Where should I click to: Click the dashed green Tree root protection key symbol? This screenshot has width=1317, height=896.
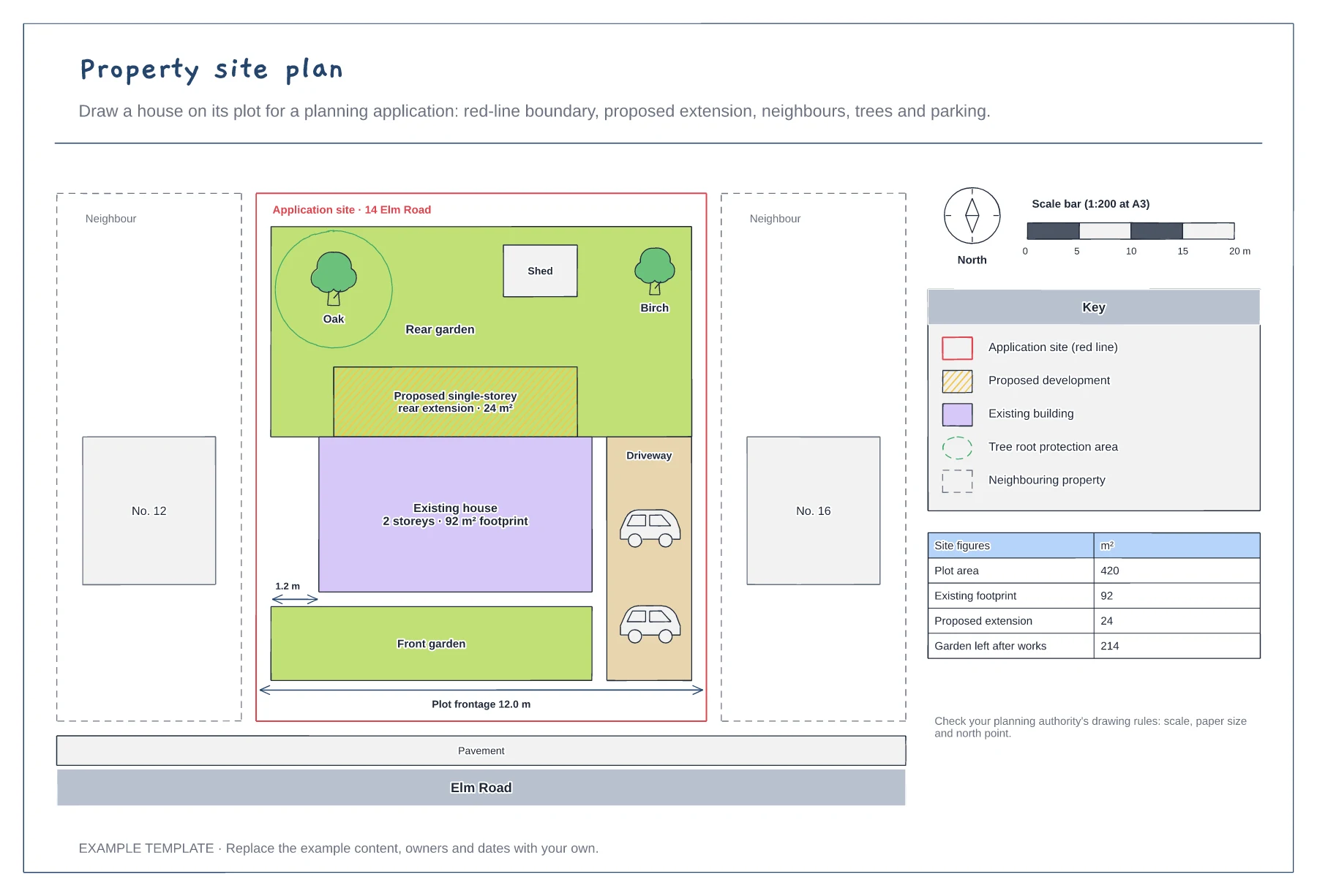[x=957, y=448]
